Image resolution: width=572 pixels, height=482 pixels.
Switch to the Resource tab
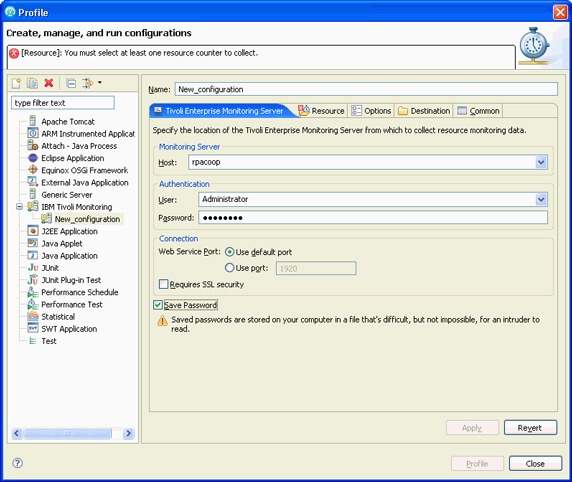coord(322,111)
